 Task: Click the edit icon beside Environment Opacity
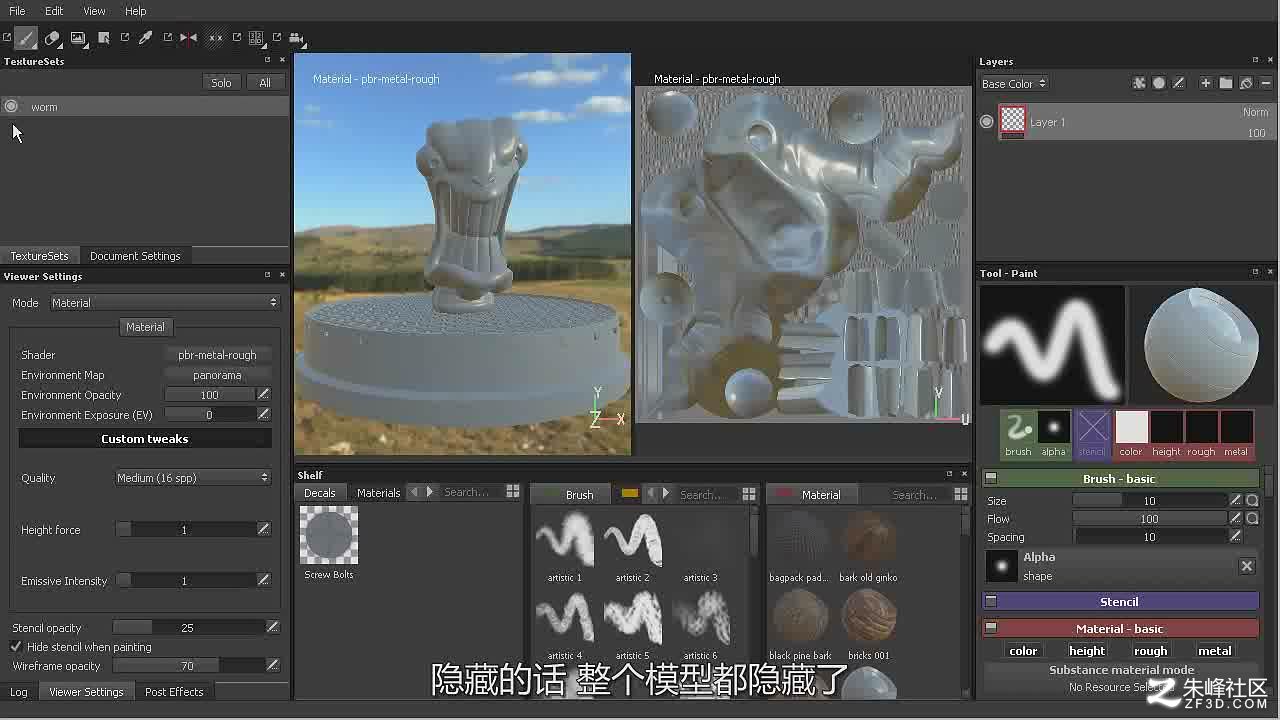(x=264, y=394)
